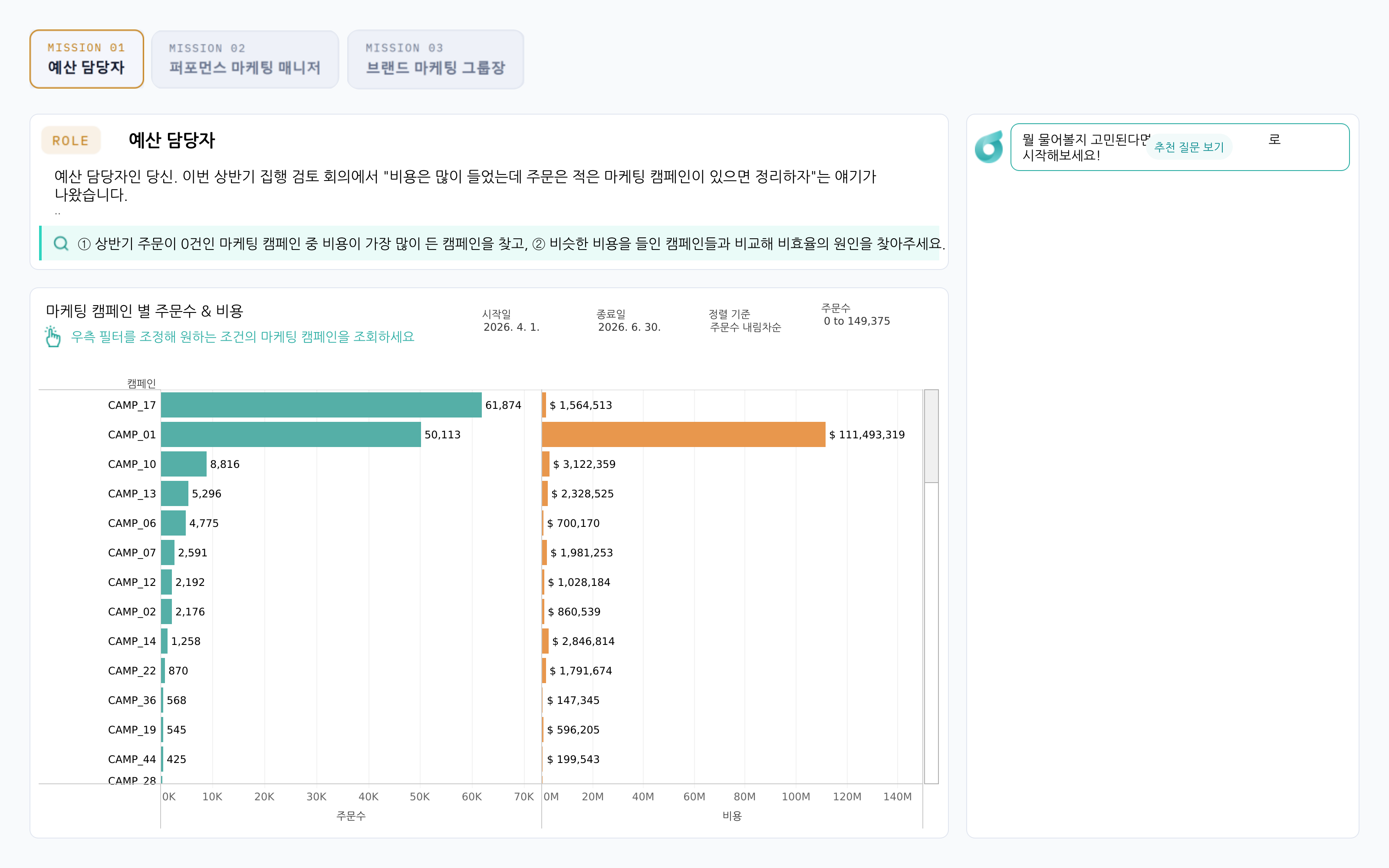Open the MISSION 01 예산 담당자 tab
1389x868 pixels.
87,59
